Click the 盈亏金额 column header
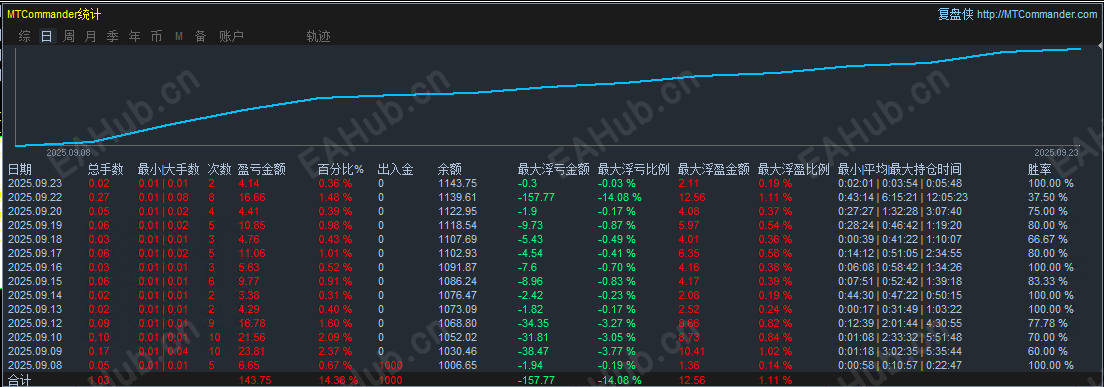Viewport: 1104px width, 387px height. click(x=262, y=170)
